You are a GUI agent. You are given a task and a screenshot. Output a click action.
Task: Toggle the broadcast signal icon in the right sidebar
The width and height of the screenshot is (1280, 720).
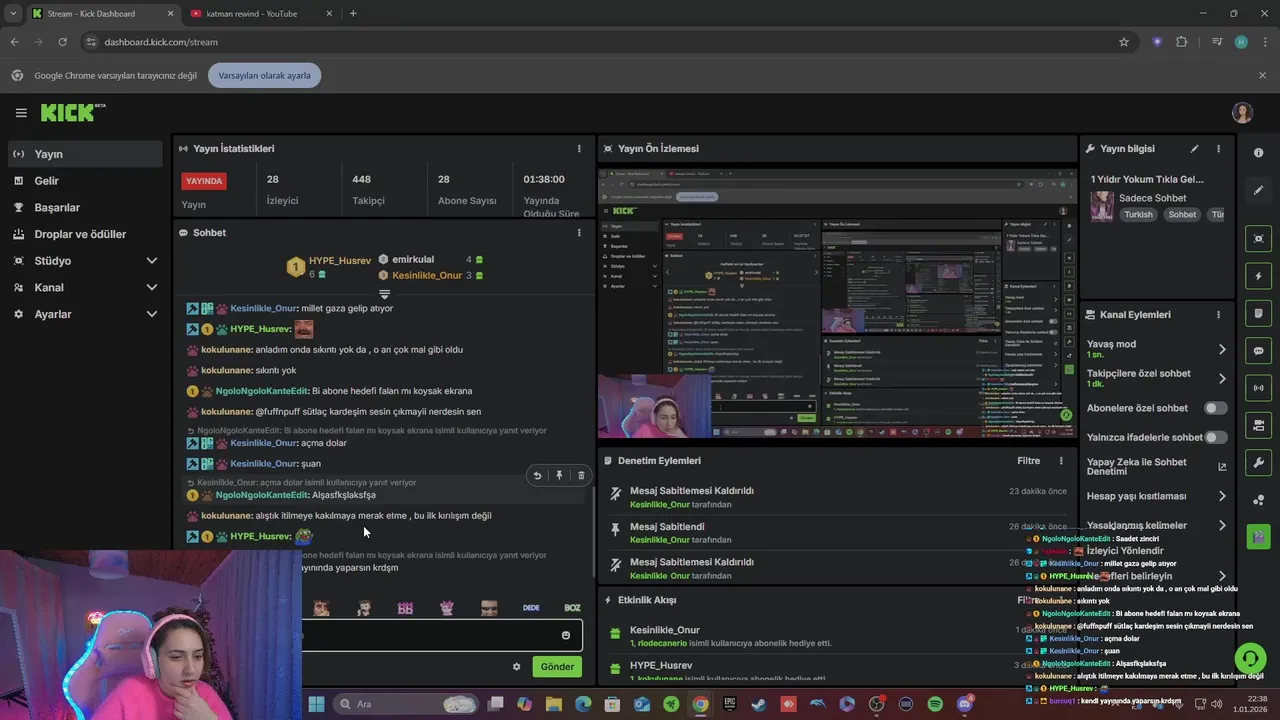tap(1258, 388)
